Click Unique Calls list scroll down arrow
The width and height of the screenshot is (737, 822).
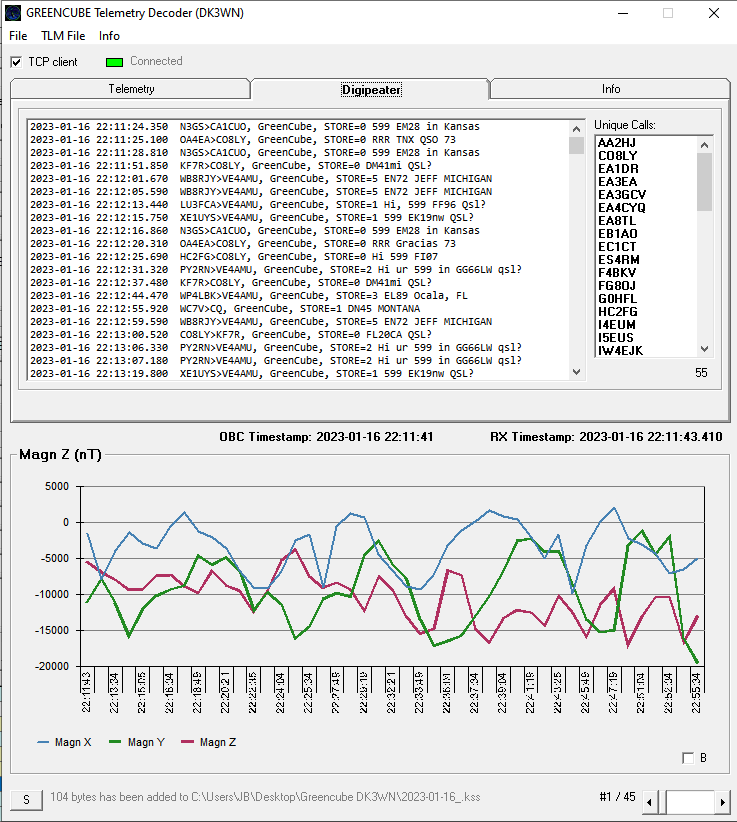click(705, 349)
